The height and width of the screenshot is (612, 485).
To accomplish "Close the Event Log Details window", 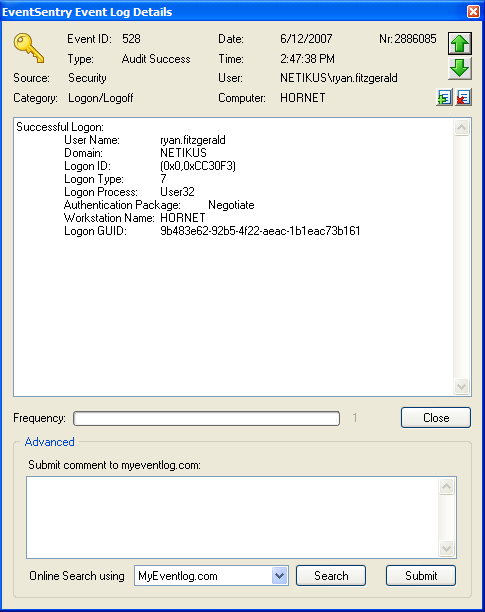I will 473,11.
